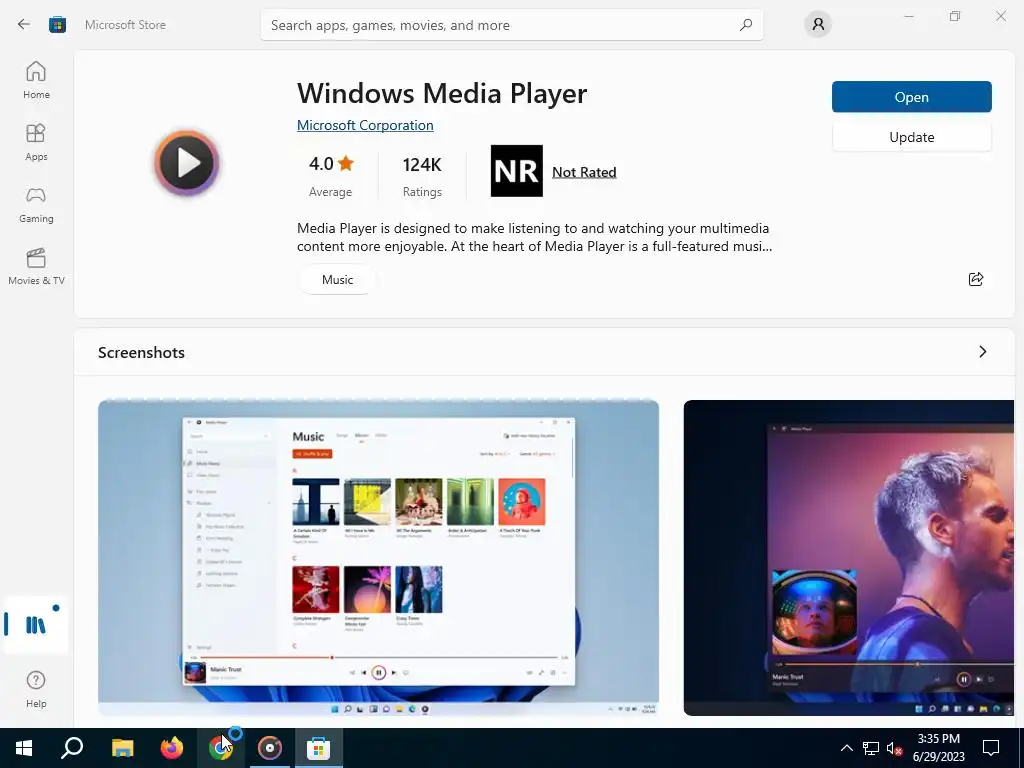Open Microsoft Corporation publisher link
This screenshot has height=768, width=1024.
click(x=365, y=125)
